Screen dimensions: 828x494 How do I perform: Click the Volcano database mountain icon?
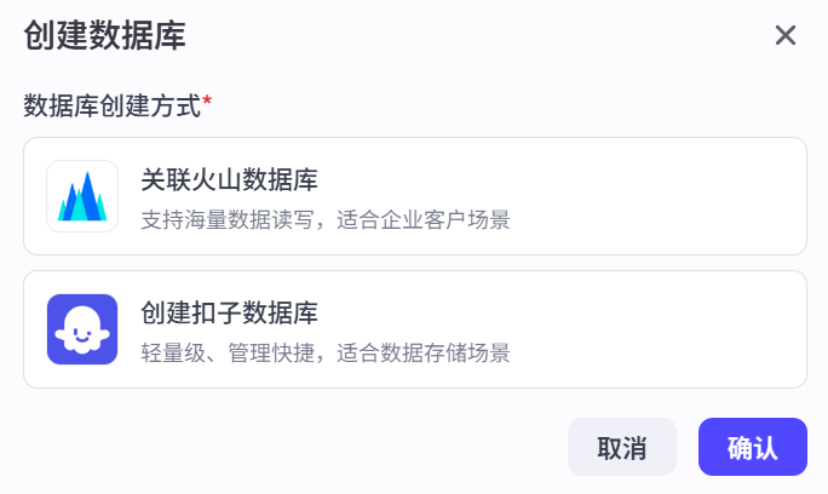point(82,196)
